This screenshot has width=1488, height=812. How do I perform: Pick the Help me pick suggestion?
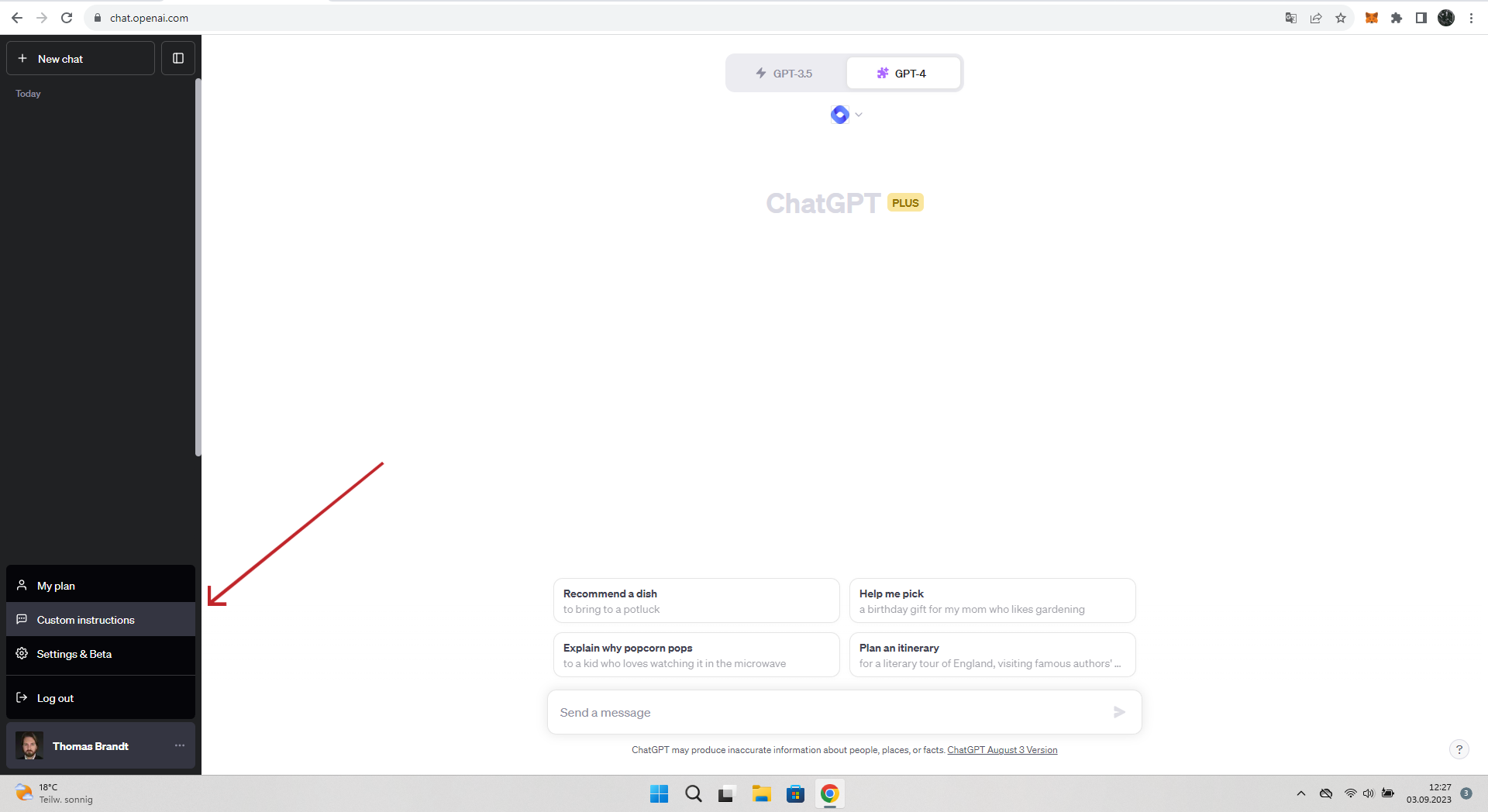pyautogui.click(x=992, y=600)
